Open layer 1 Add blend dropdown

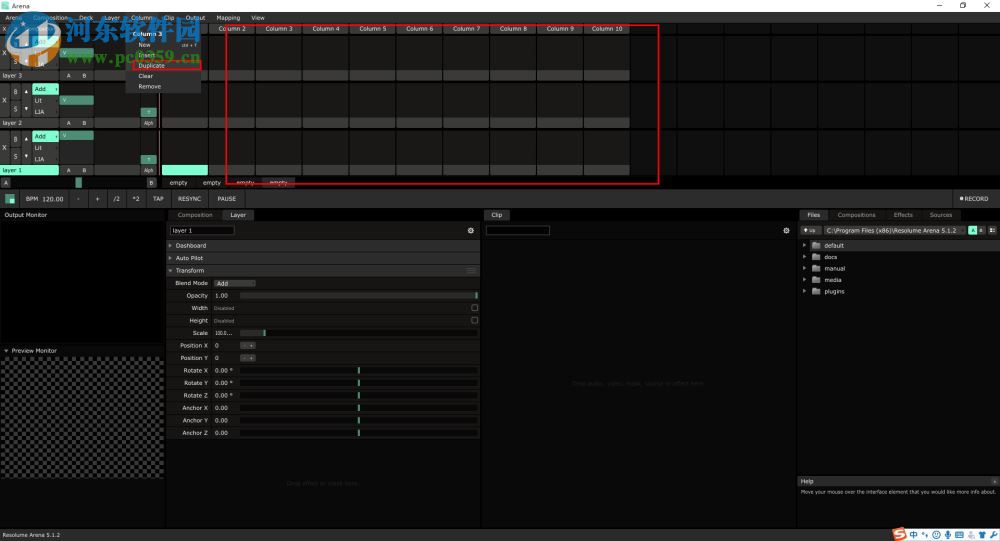pyautogui.click(x=45, y=136)
